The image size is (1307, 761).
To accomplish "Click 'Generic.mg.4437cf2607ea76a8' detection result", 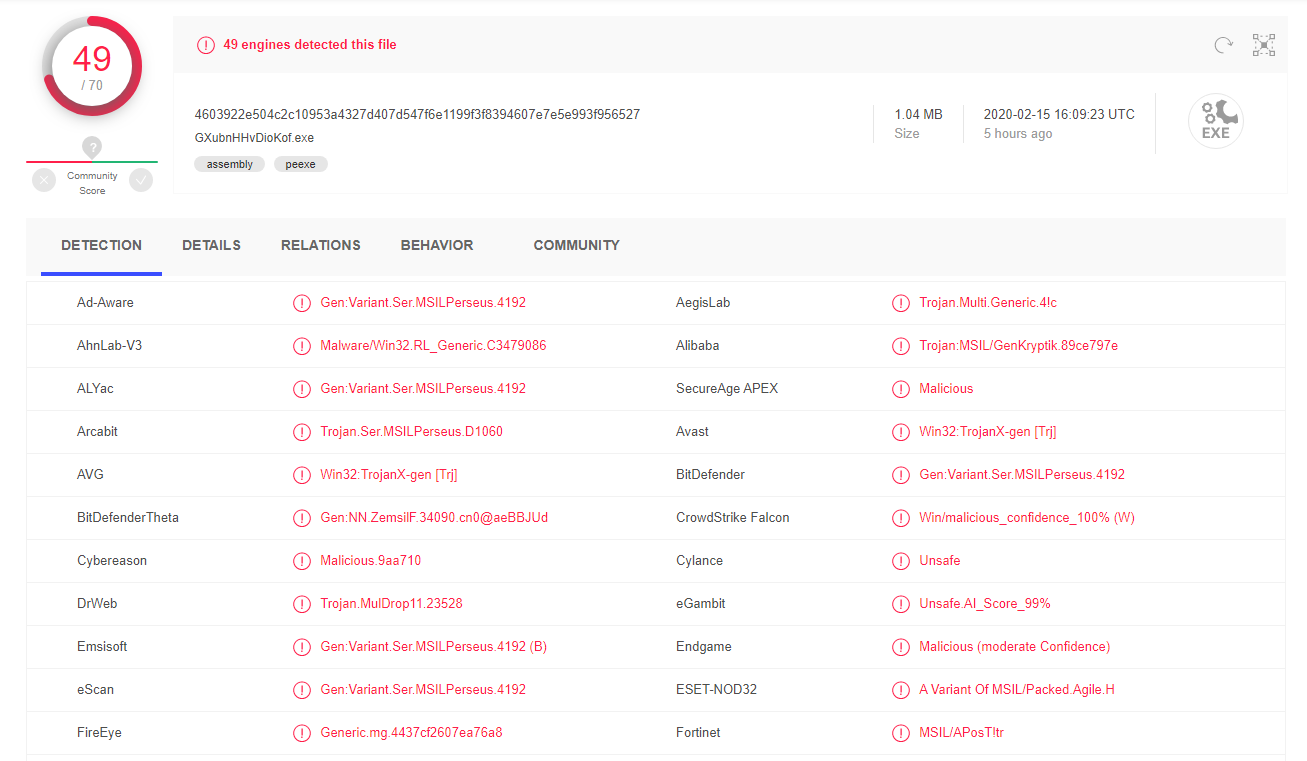I will (x=411, y=733).
